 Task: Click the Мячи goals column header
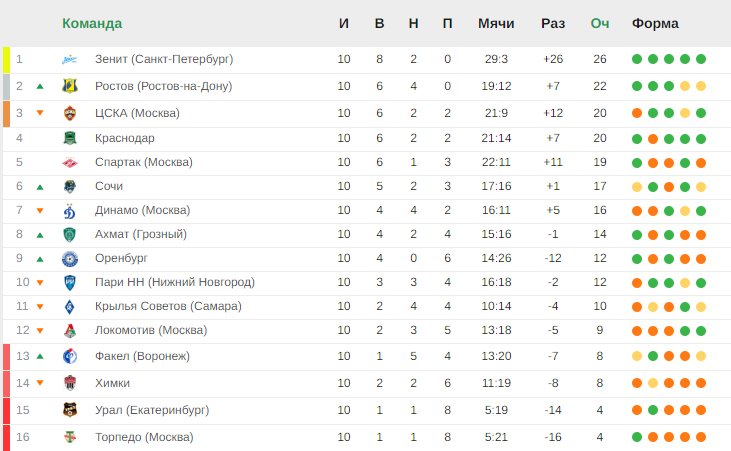[496, 23]
